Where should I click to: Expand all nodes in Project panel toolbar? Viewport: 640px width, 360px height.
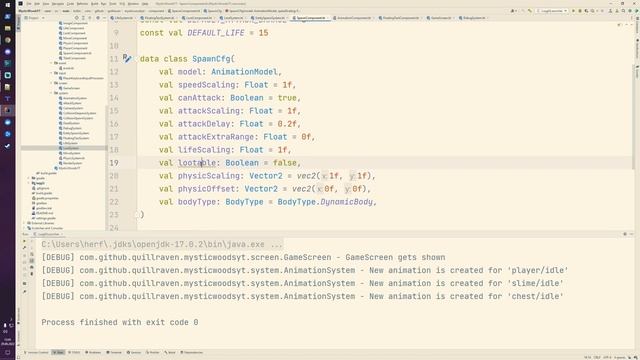click(83, 18)
